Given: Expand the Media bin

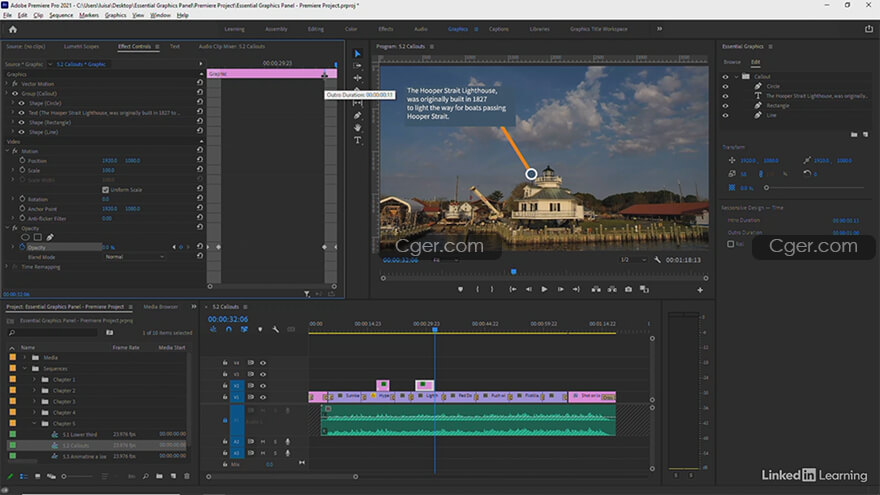Looking at the screenshot, I should tap(25, 358).
